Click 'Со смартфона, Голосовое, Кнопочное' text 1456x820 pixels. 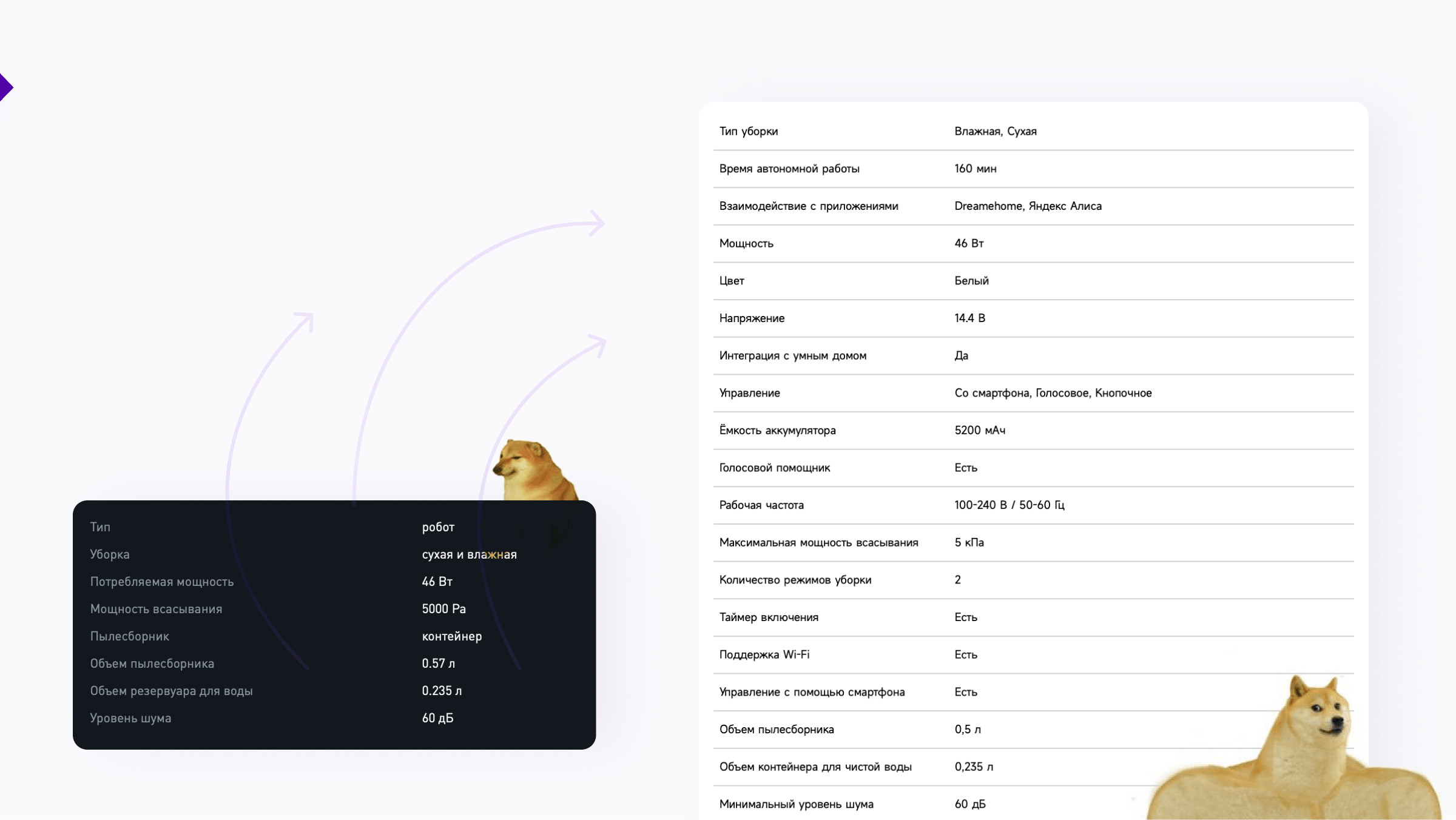[1053, 393]
